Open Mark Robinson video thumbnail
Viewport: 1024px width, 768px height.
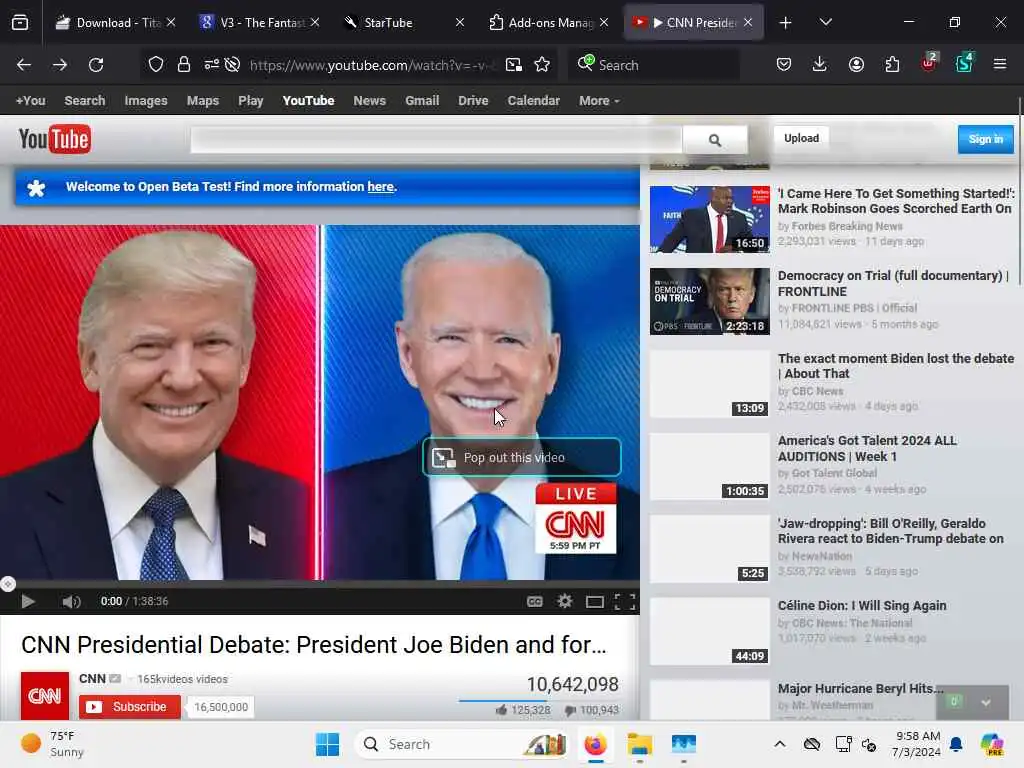click(x=710, y=219)
